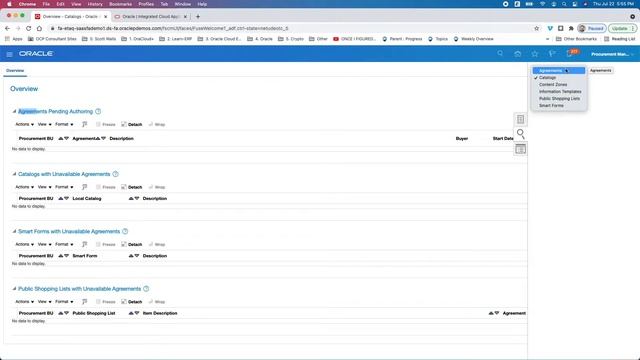The width and height of the screenshot is (640, 360).
Task: Open Weekly Overview bookmark
Action: [473, 39]
